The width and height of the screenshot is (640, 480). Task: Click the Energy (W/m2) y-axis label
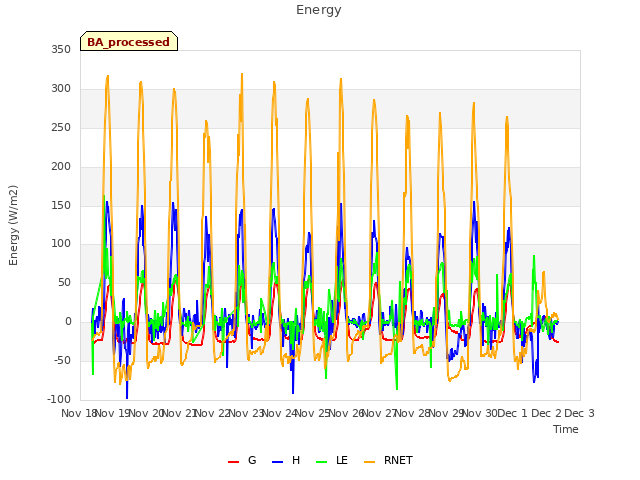click(13, 225)
